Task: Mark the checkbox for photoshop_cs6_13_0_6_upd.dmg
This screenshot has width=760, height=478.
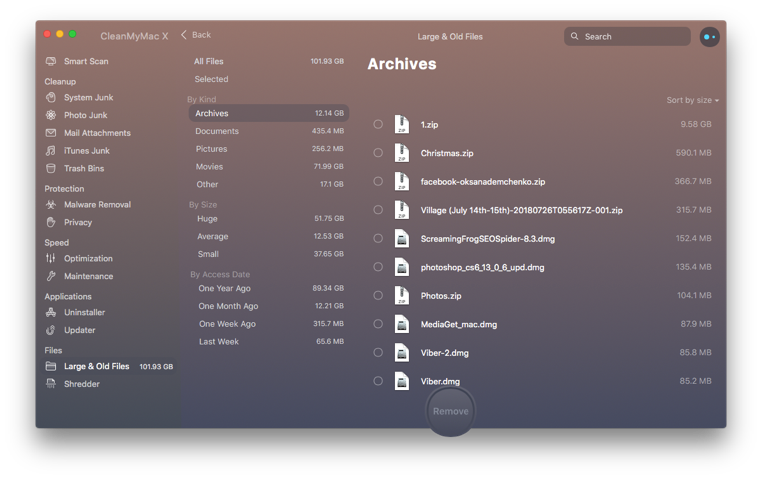Action: tap(378, 267)
